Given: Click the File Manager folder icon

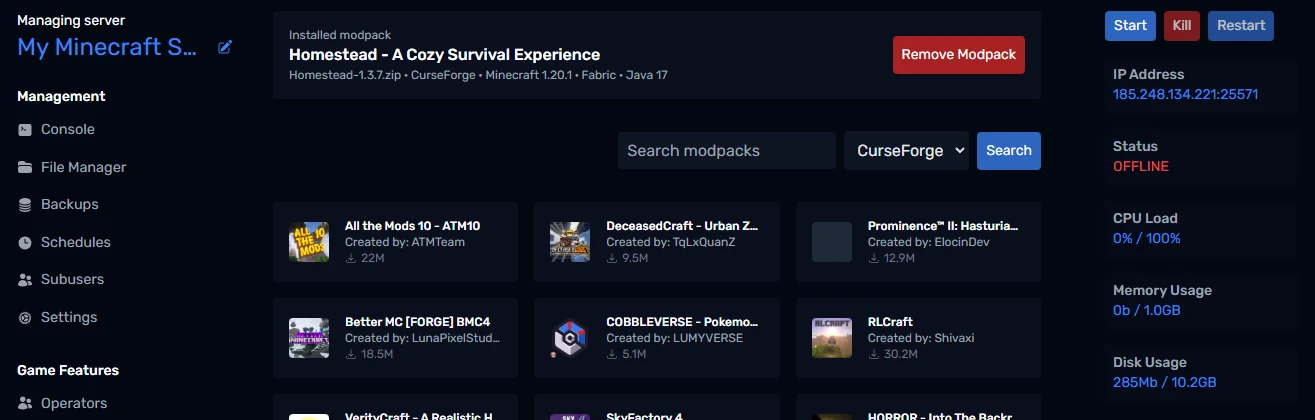Looking at the screenshot, I should point(25,167).
